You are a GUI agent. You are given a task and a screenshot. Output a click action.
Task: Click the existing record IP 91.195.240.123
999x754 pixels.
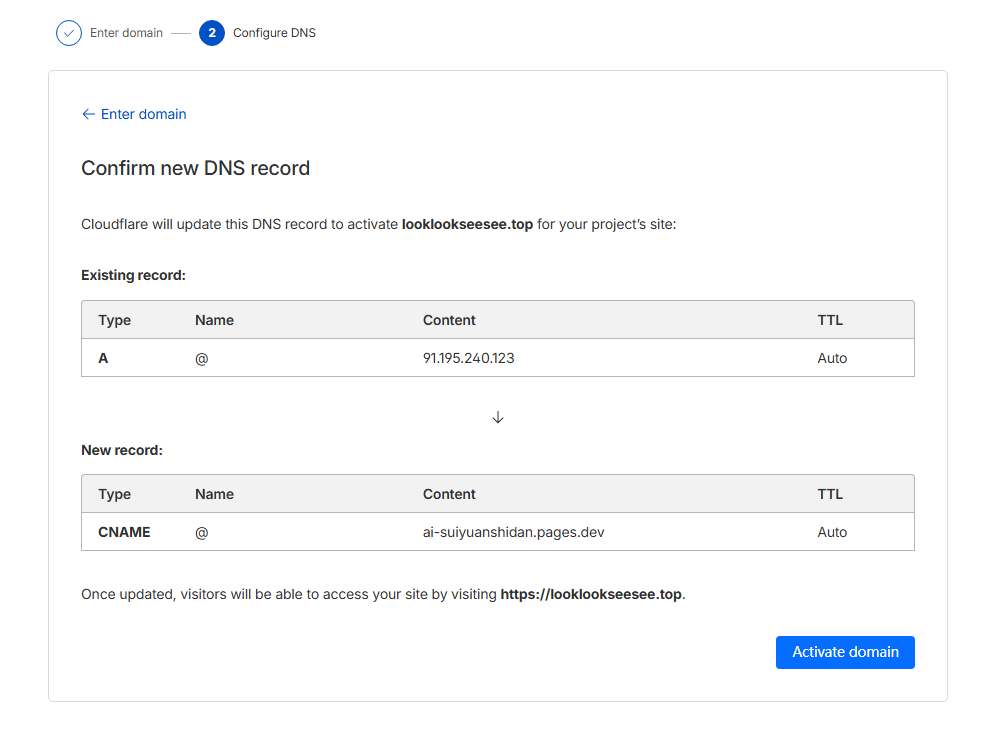point(468,358)
